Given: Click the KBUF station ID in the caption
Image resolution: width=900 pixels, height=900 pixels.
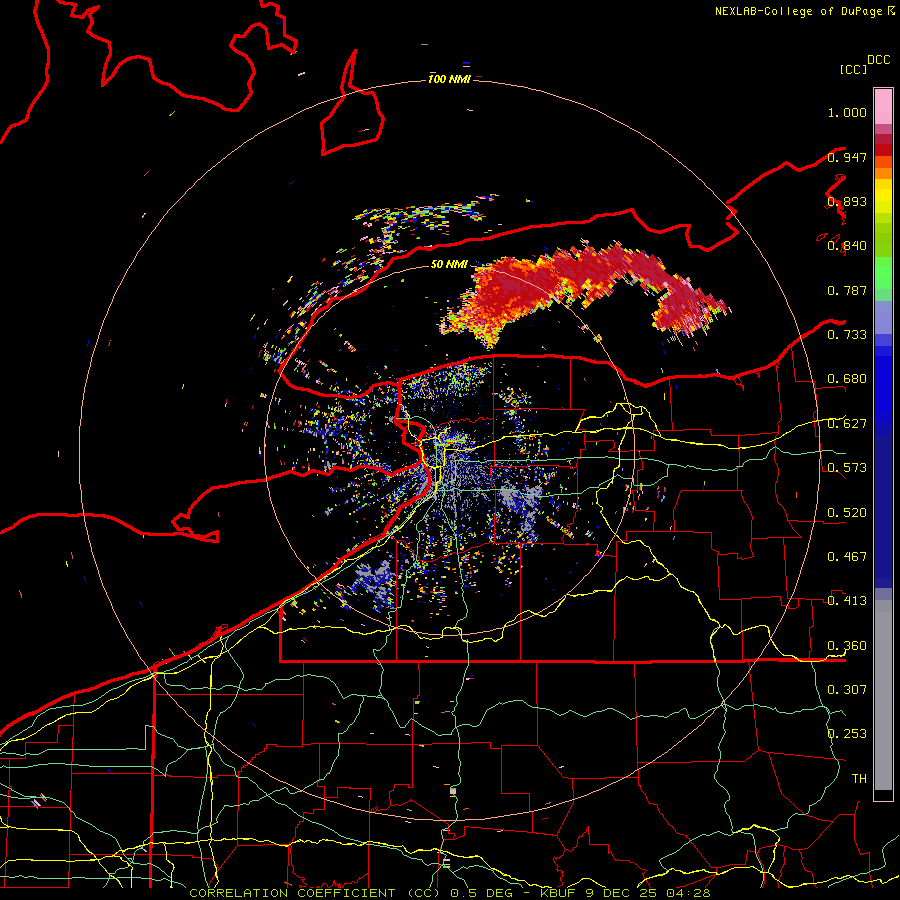Looking at the screenshot, I should coord(559,893).
